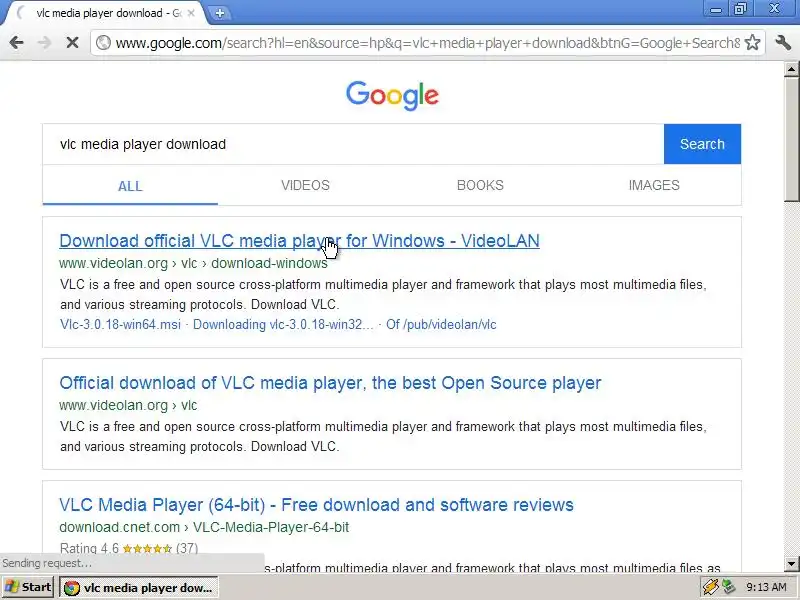Click the page scrollbar down arrow

[791, 564]
